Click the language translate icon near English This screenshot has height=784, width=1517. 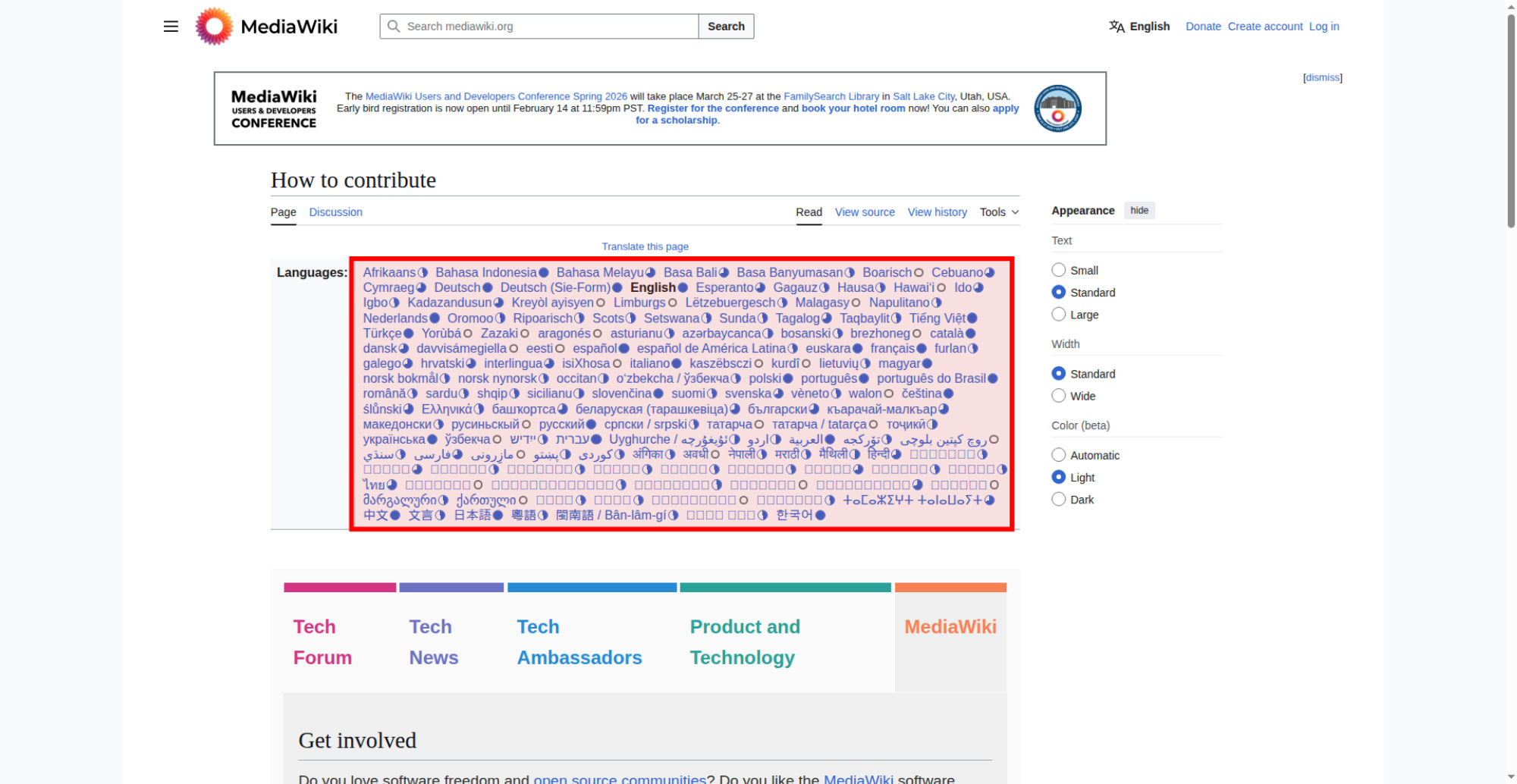tap(1117, 27)
